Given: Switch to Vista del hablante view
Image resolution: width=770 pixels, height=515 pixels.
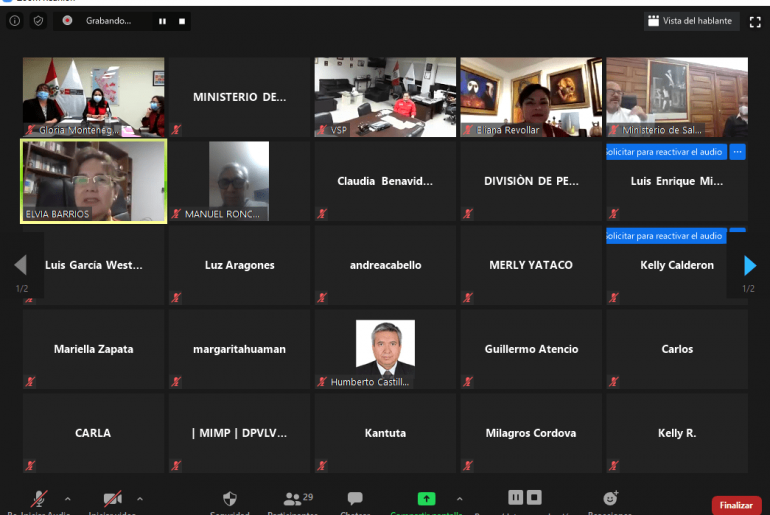Looking at the screenshot, I should pos(690,21).
